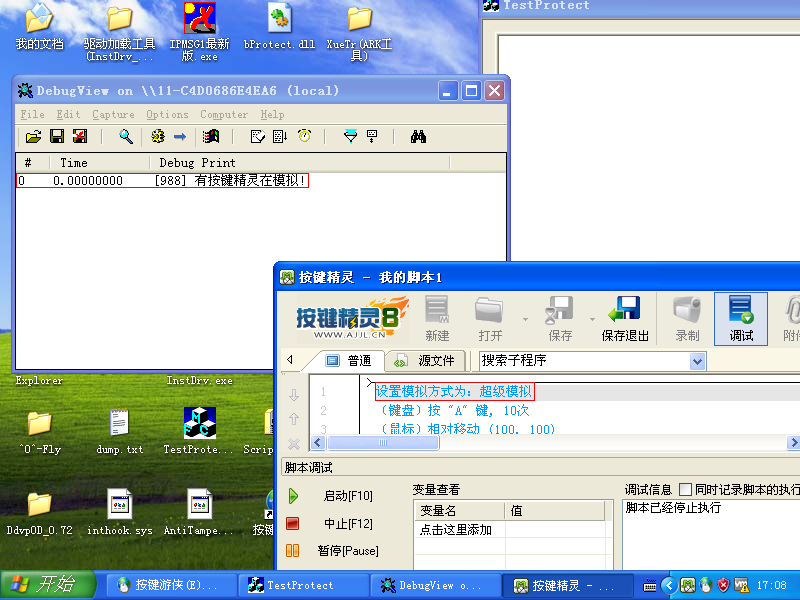
Task: Click the green play 启动 icon
Action: click(x=293, y=496)
